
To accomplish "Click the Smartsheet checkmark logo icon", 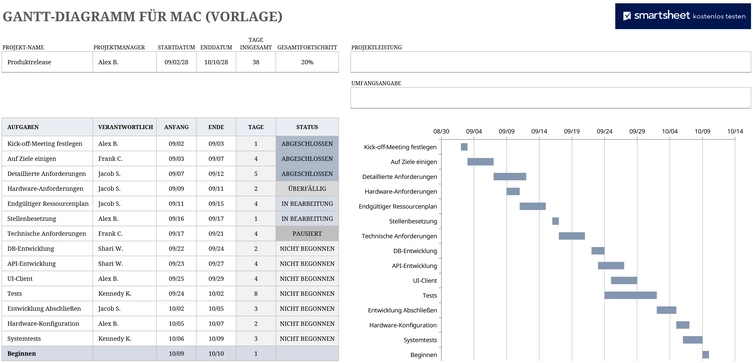I will [627, 16].
